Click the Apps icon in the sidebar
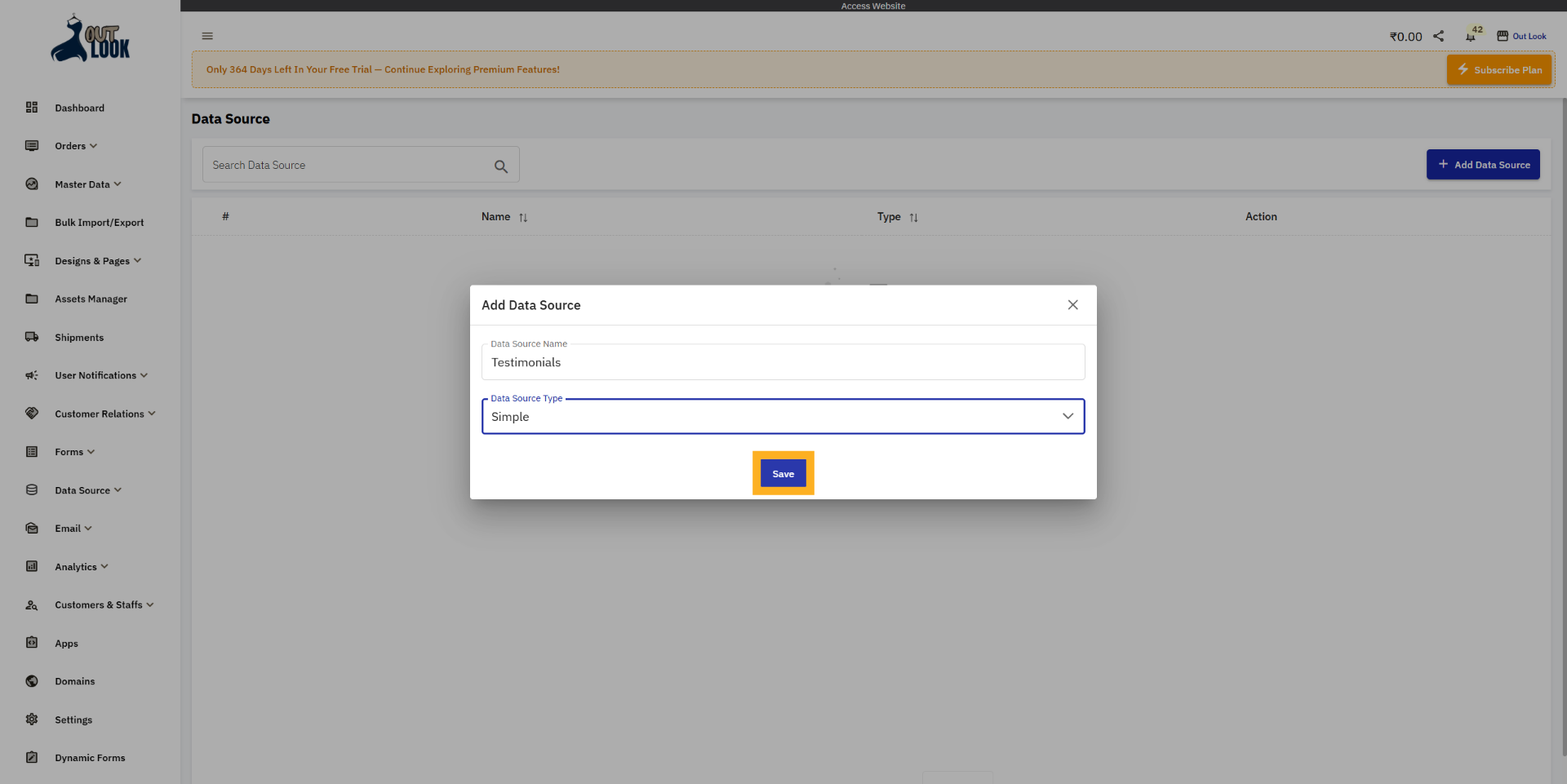 pyautogui.click(x=31, y=643)
